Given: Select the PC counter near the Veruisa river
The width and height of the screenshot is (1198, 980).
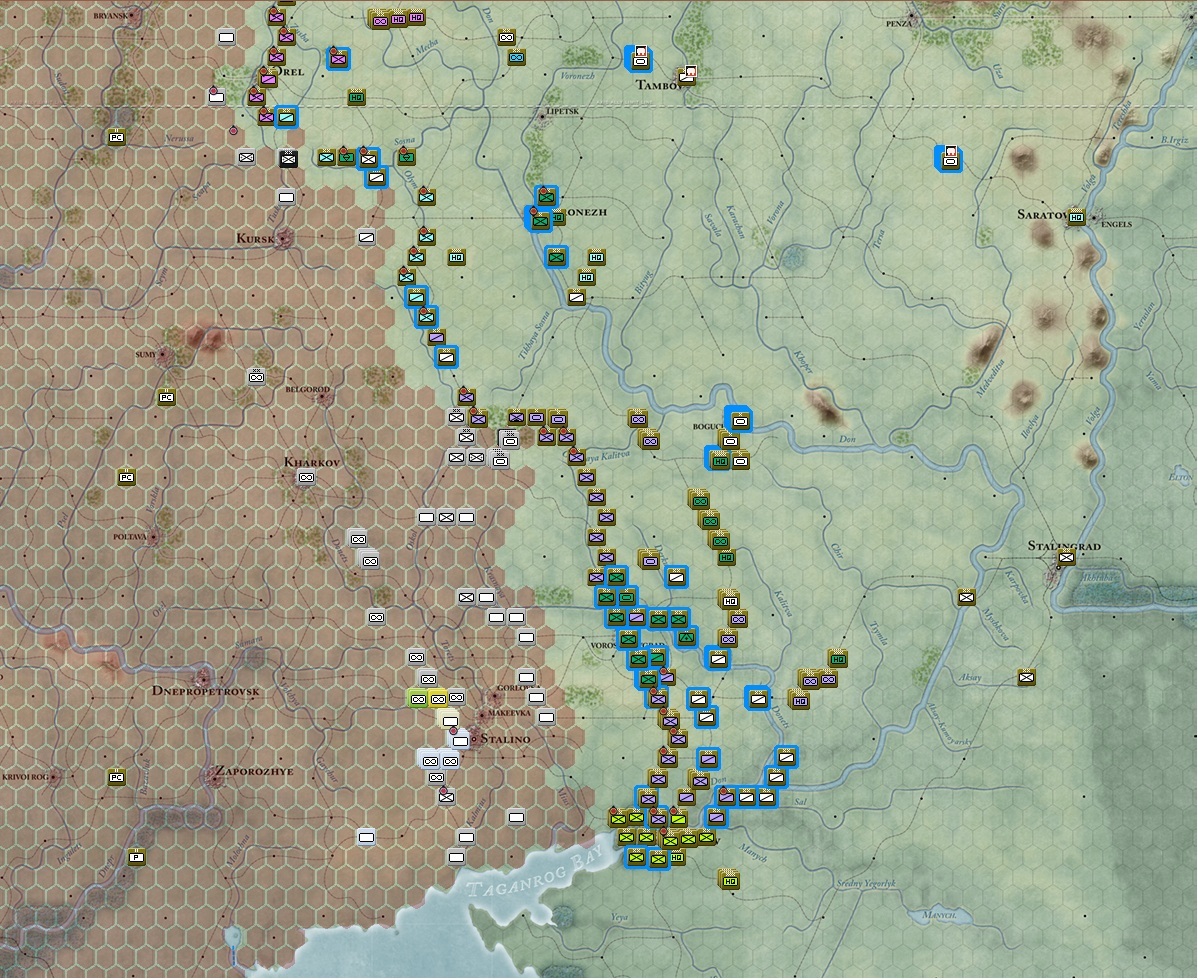Looking at the screenshot, I should pyautogui.click(x=116, y=137).
